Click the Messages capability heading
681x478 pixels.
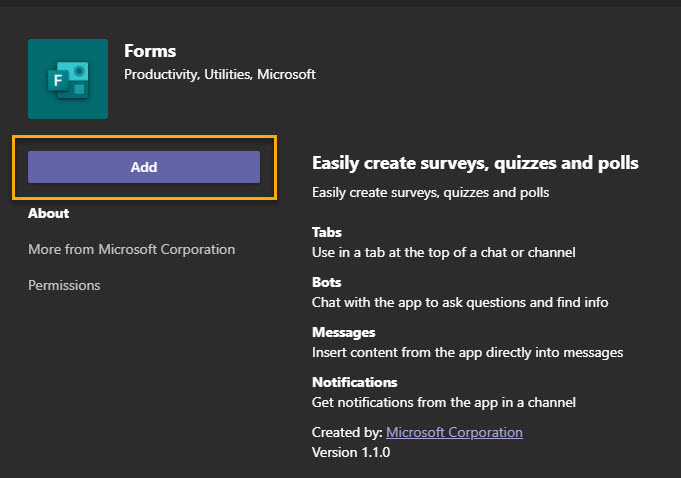coord(343,332)
